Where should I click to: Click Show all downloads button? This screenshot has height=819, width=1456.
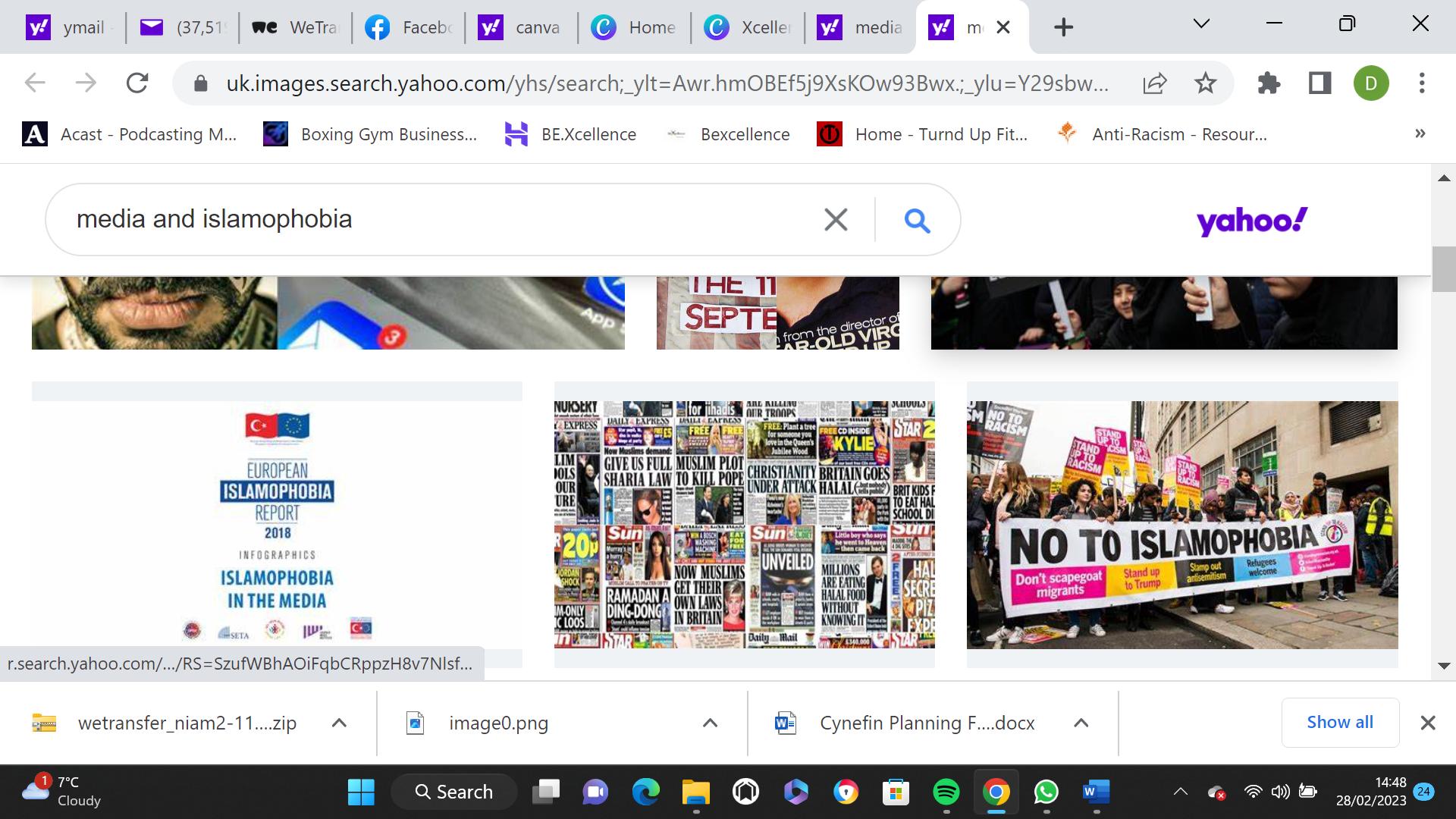1339,722
